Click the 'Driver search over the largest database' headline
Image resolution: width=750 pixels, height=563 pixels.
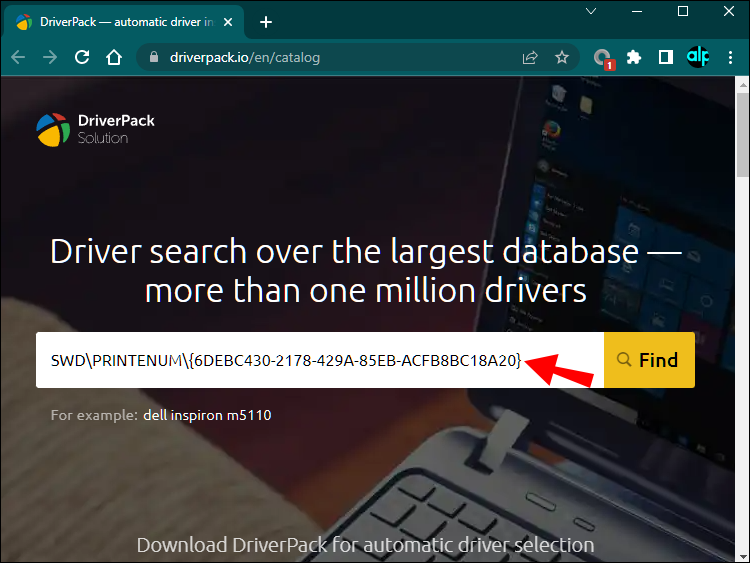pos(366,271)
